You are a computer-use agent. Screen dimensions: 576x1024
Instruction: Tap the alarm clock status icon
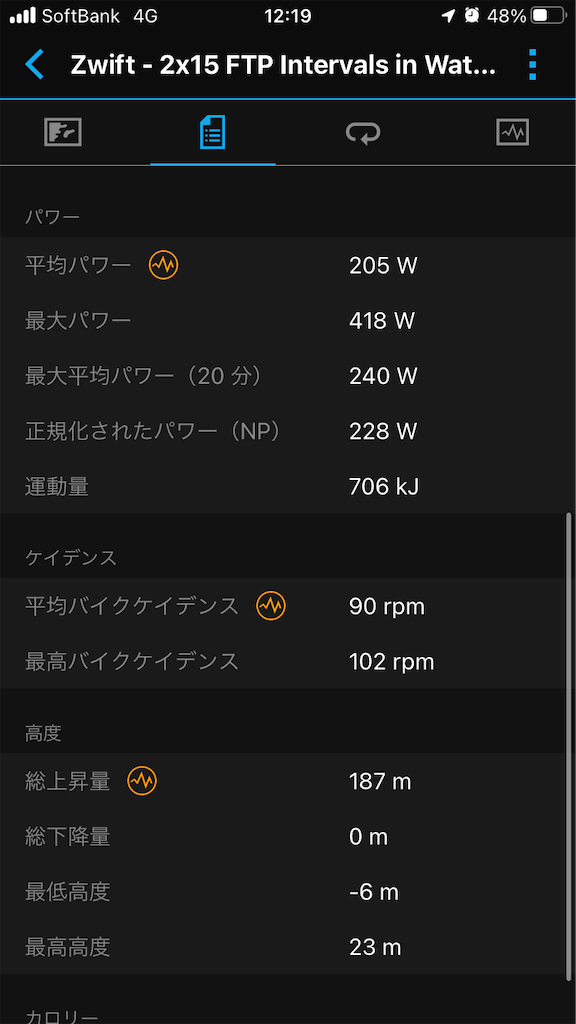point(472,16)
